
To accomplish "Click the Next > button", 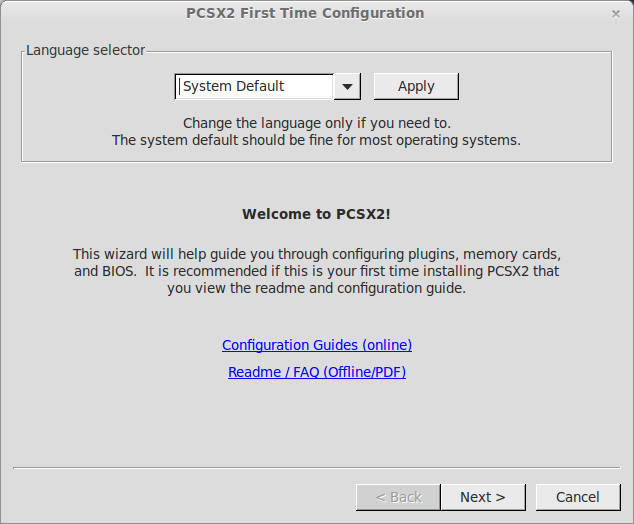I will pos(482,497).
